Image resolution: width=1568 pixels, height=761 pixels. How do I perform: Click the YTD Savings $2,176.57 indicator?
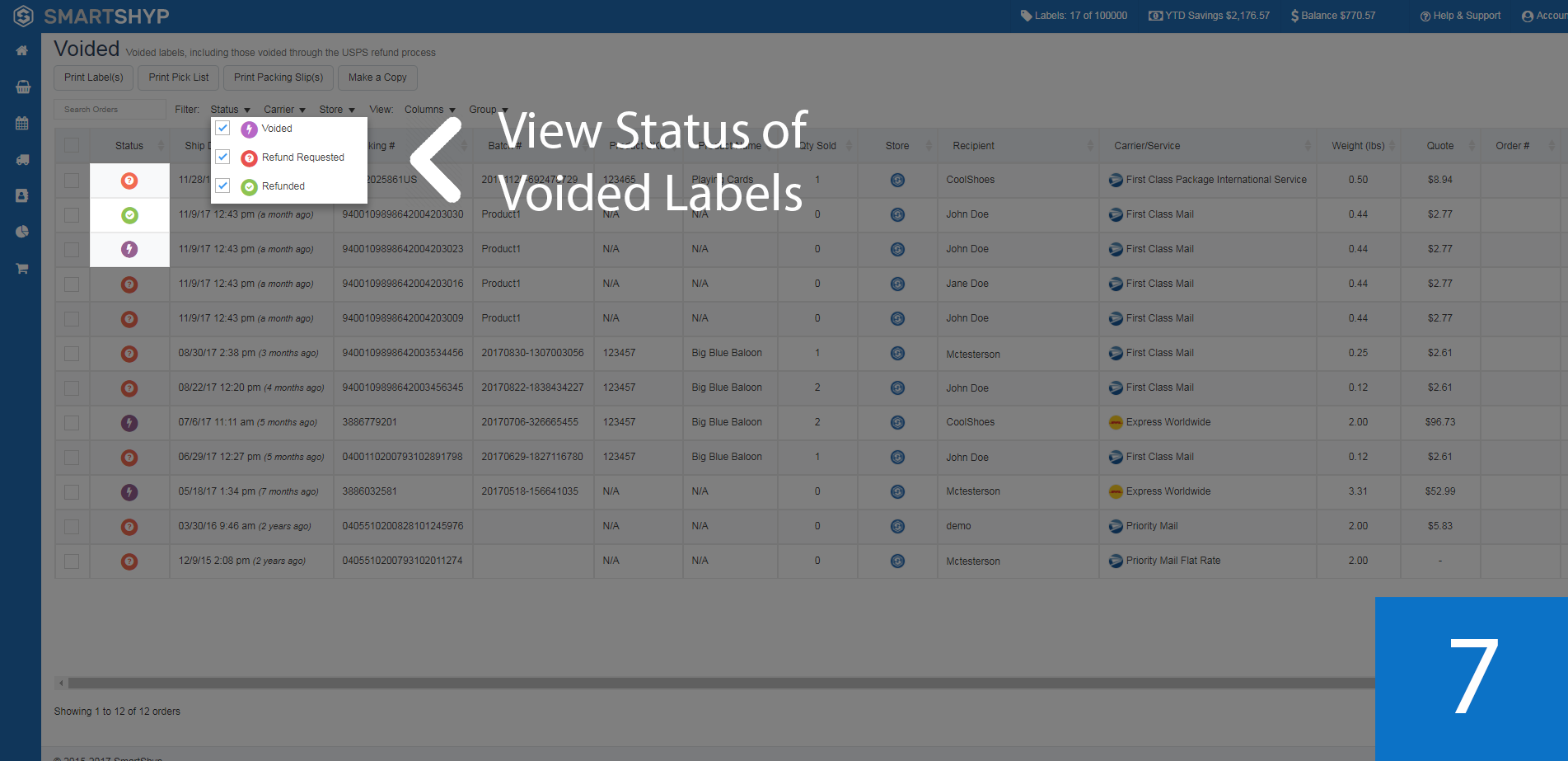[1209, 16]
